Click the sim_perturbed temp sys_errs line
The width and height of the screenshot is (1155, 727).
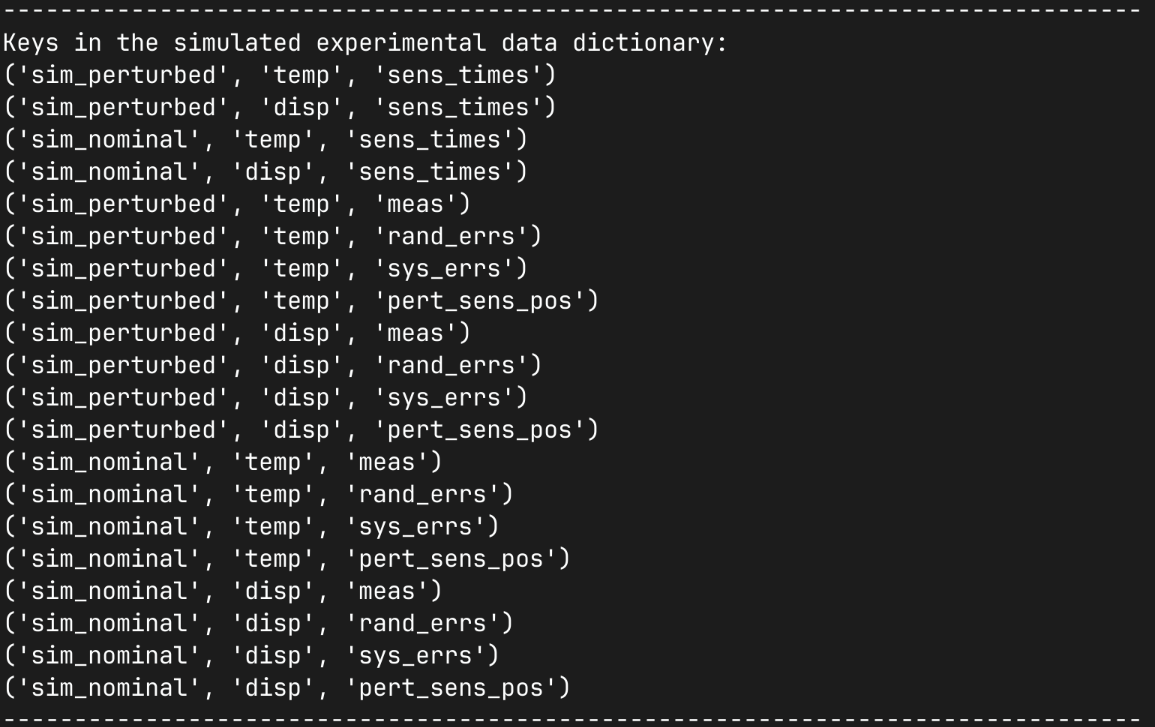266,268
